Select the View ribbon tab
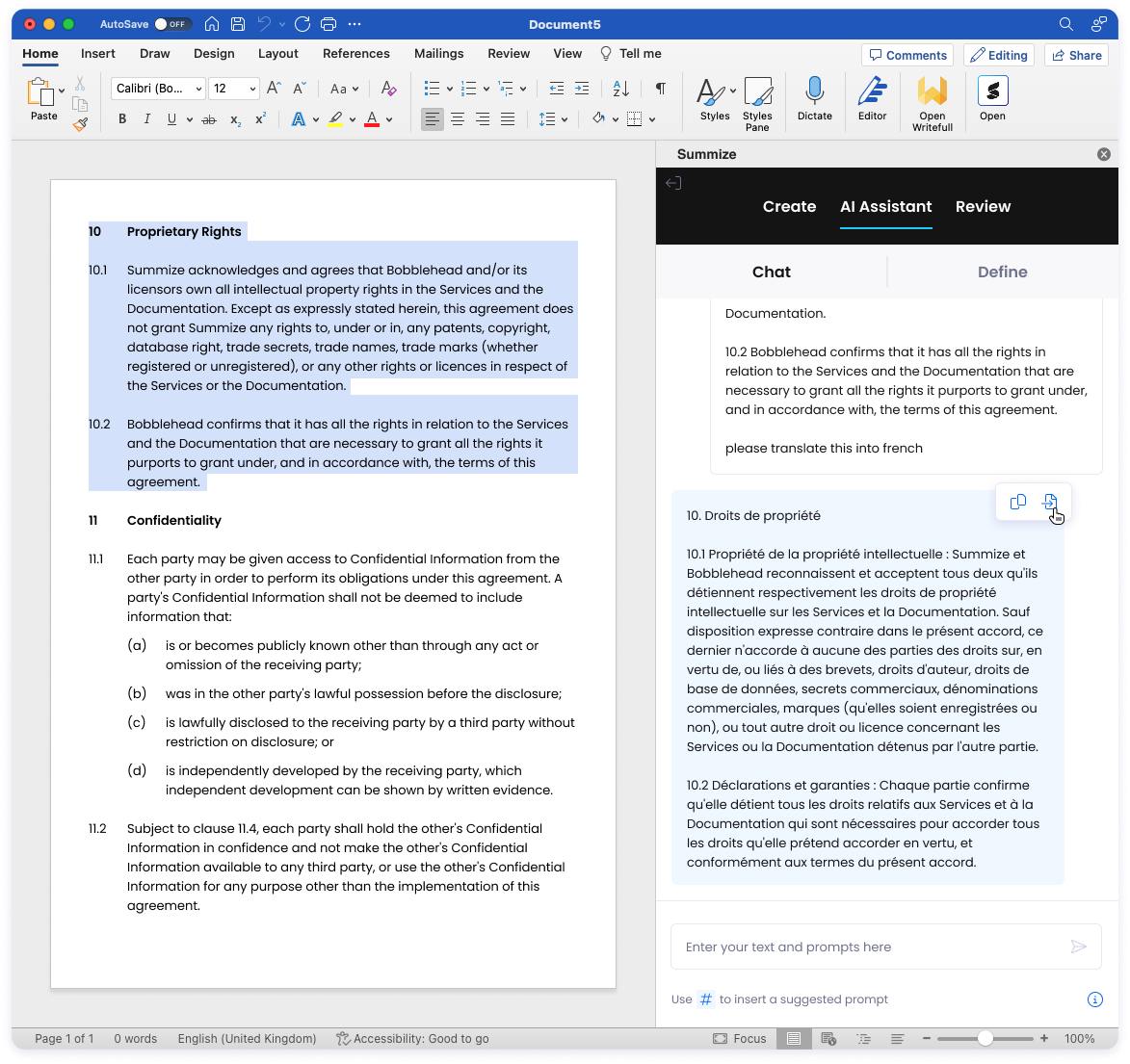Image resolution: width=1130 pixels, height=1064 pixels. tap(567, 53)
